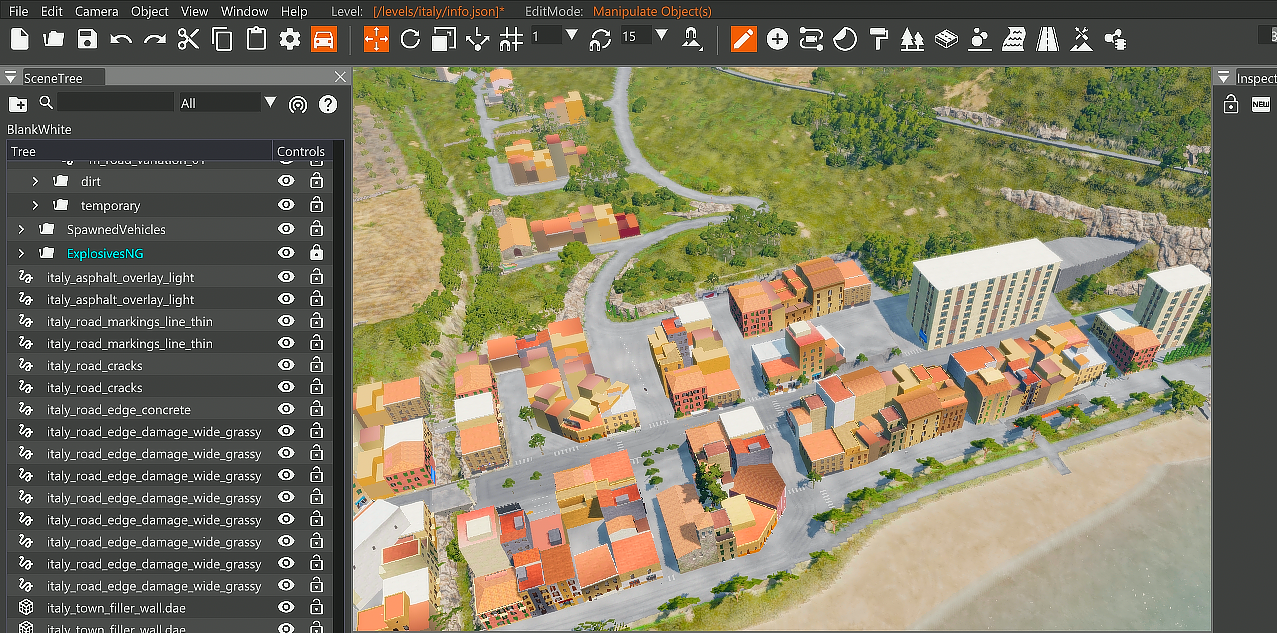Toggle visibility of italy_road_edge_concrete

tap(286, 410)
